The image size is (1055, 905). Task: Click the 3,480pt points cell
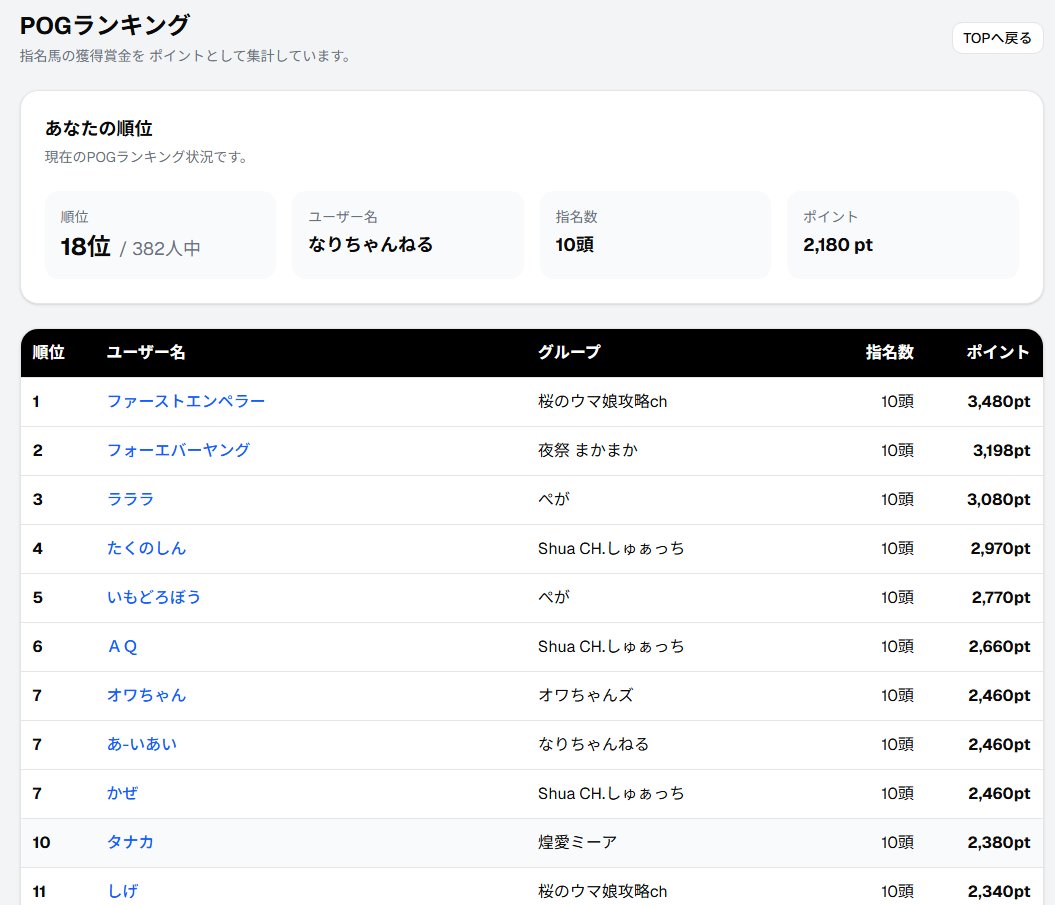(x=998, y=402)
